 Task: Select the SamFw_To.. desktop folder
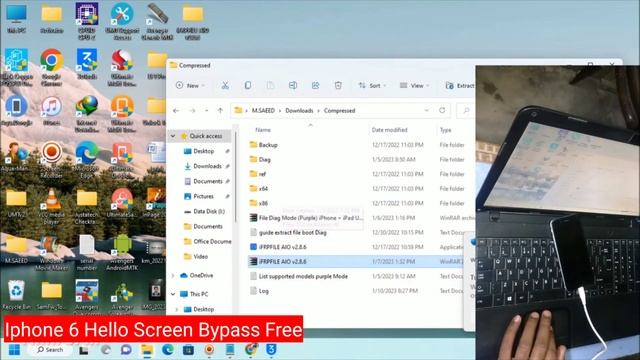coord(51,295)
